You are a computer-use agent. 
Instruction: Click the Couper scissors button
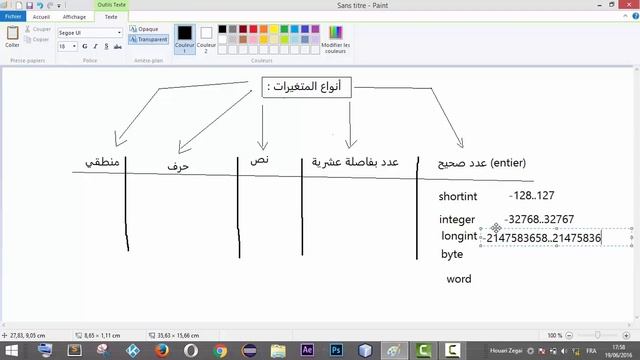(x=38, y=29)
